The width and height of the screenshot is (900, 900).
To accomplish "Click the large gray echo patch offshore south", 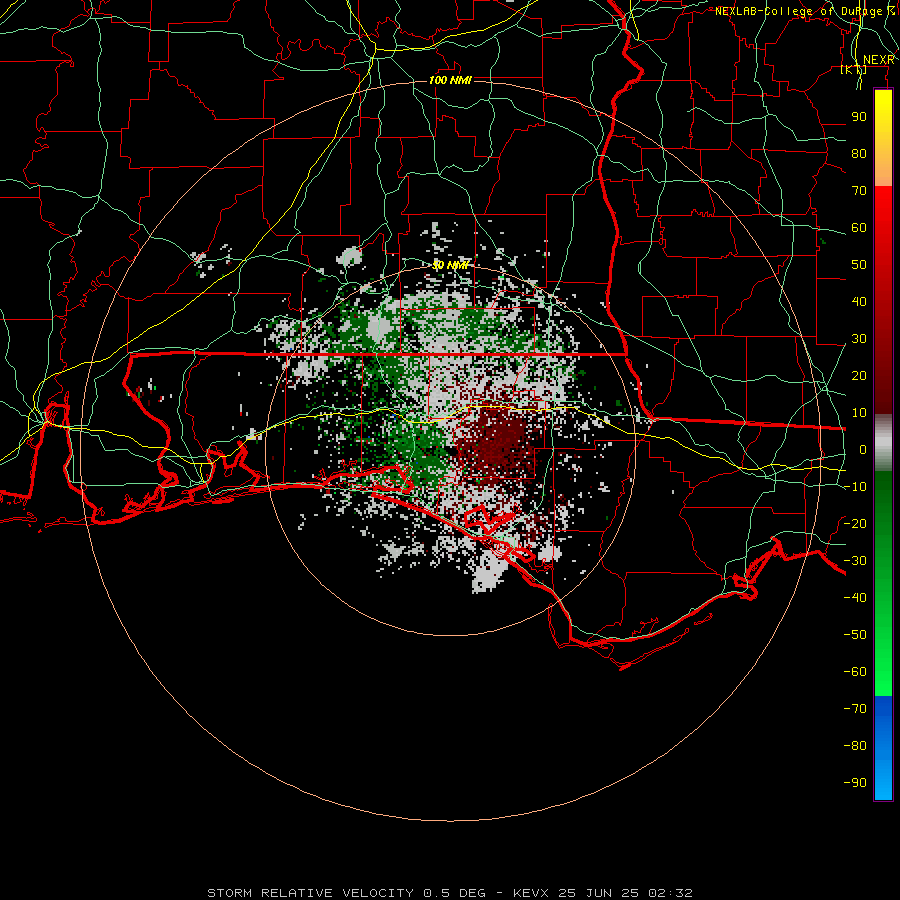I will coord(490,572).
